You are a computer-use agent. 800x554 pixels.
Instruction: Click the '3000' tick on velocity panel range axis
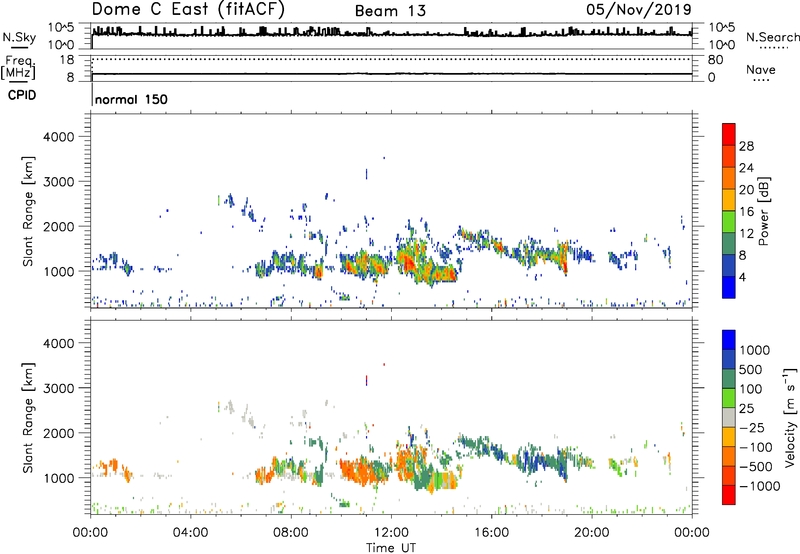[58, 388]
